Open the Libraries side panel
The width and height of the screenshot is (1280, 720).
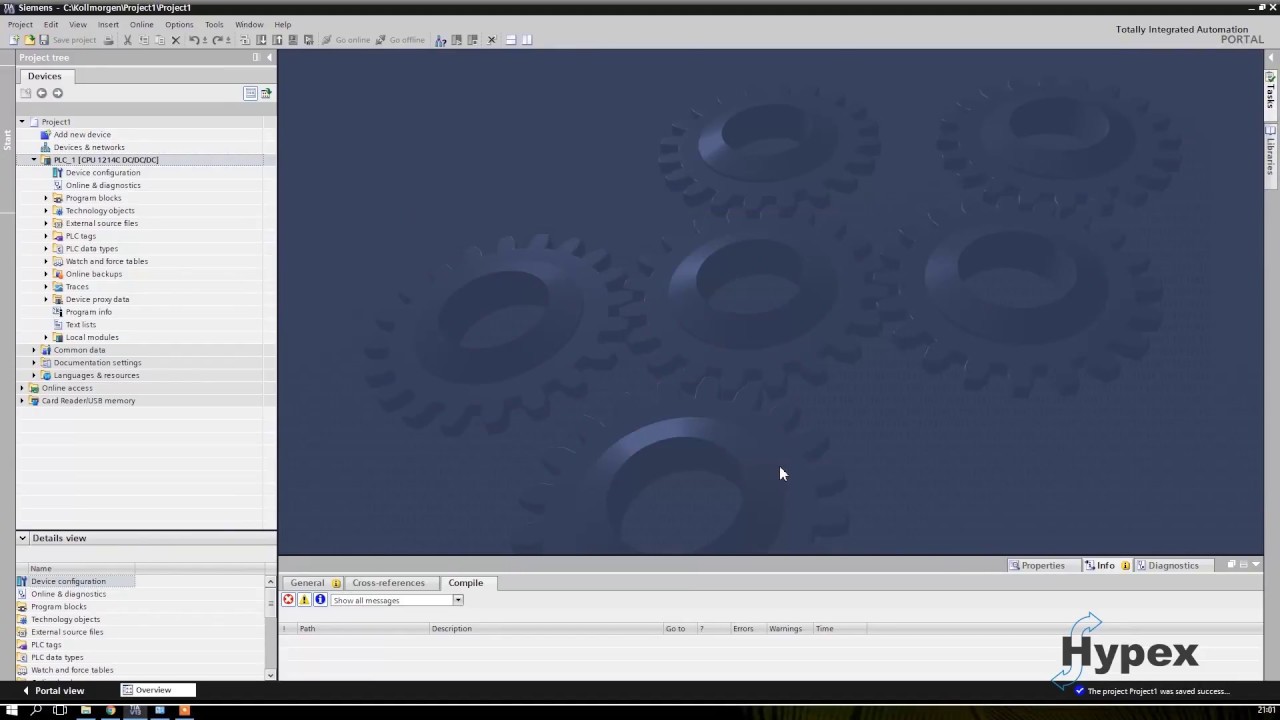point(1271,150)
